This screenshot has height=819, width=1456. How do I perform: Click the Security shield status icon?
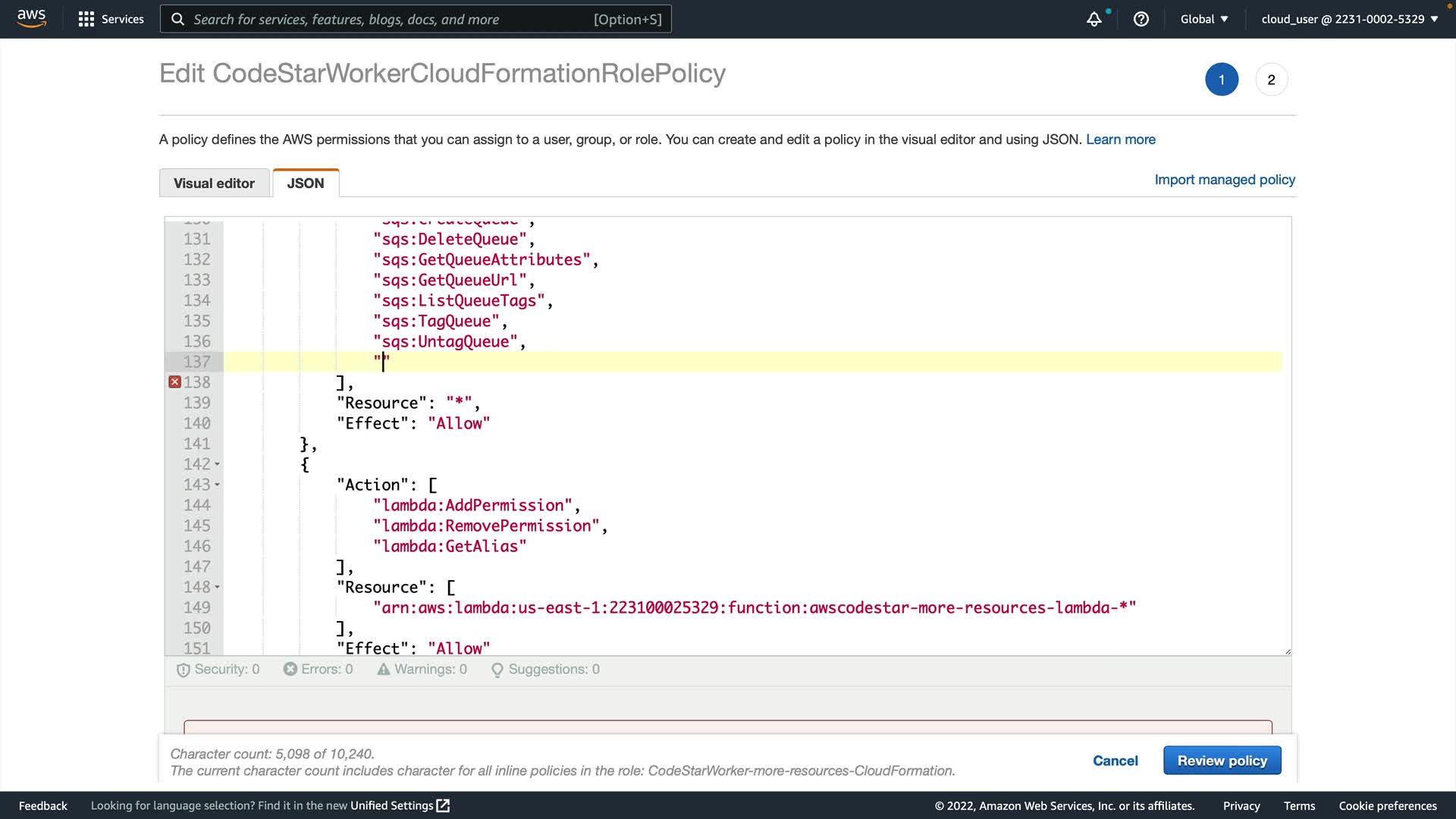click(x=183, y=670)
